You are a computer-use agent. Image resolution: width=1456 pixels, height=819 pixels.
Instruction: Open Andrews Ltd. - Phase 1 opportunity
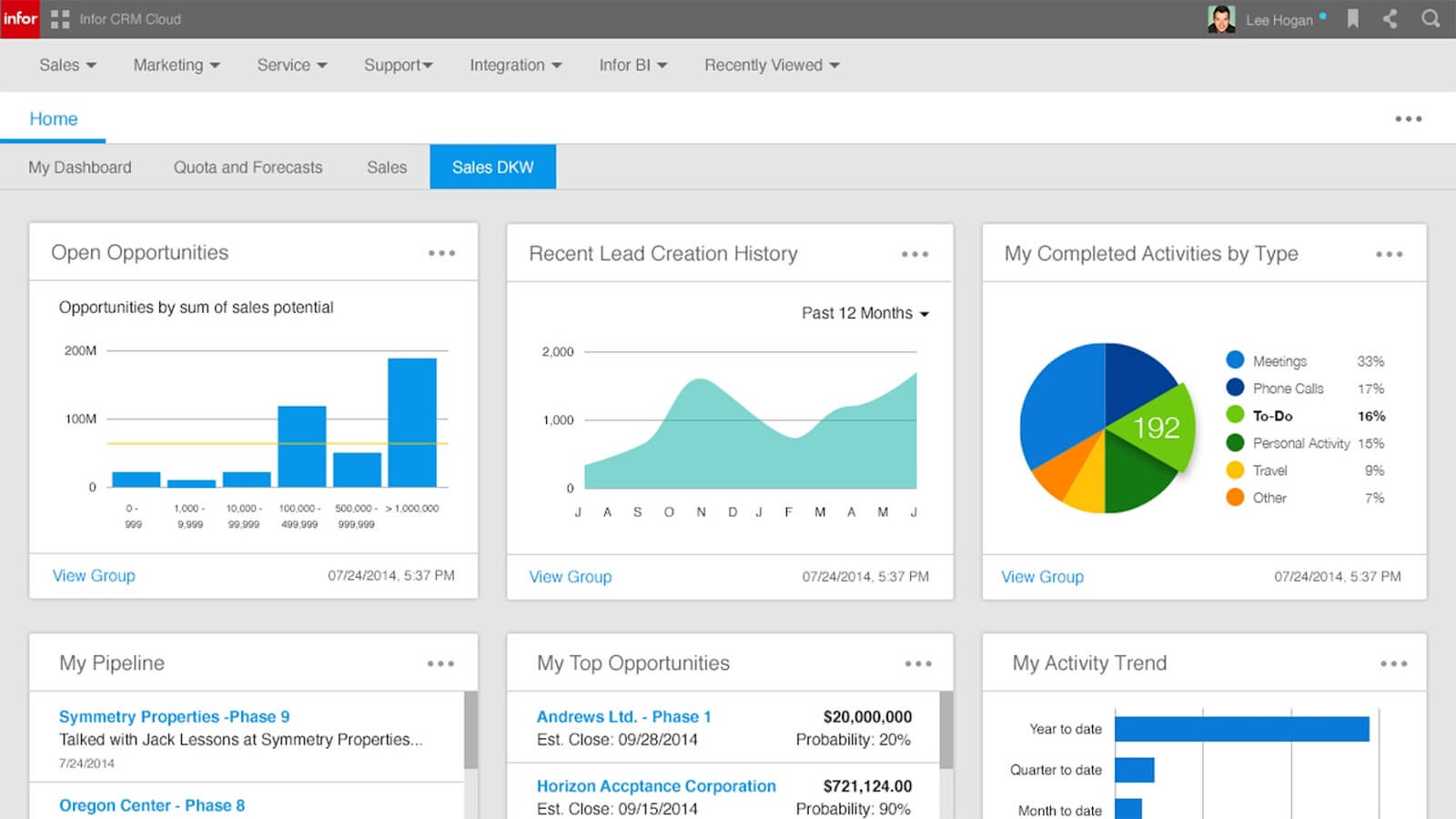[624, 717]
